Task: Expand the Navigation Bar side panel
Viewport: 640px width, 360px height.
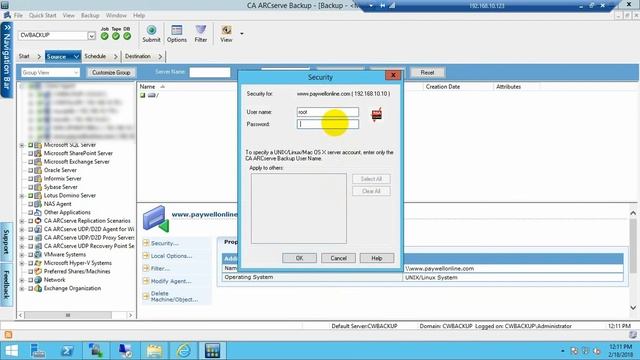Action: pyautogui.click(x=7, y=60)
